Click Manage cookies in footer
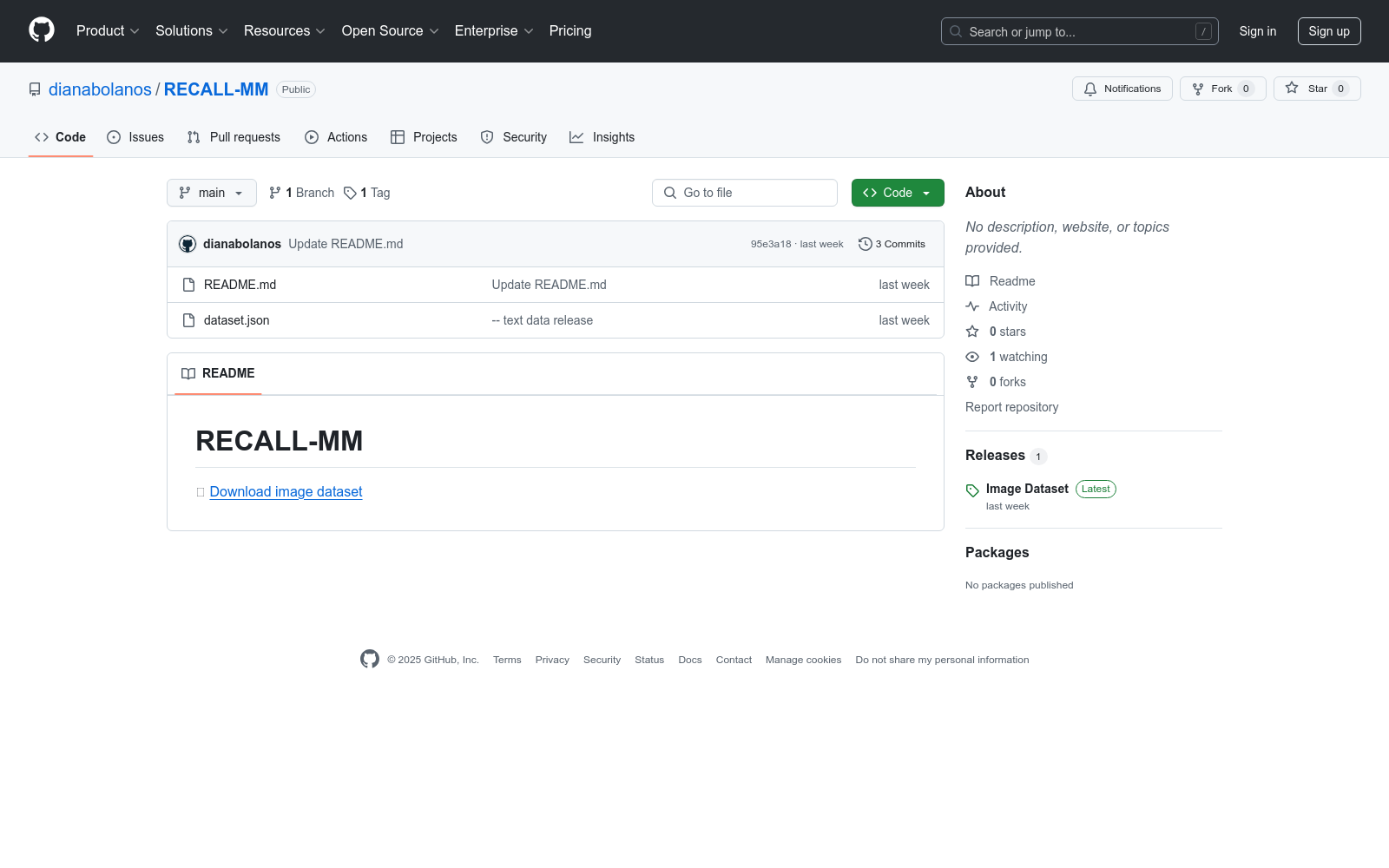The height and width of the screenshot is (868, 1389). [803, 660]
